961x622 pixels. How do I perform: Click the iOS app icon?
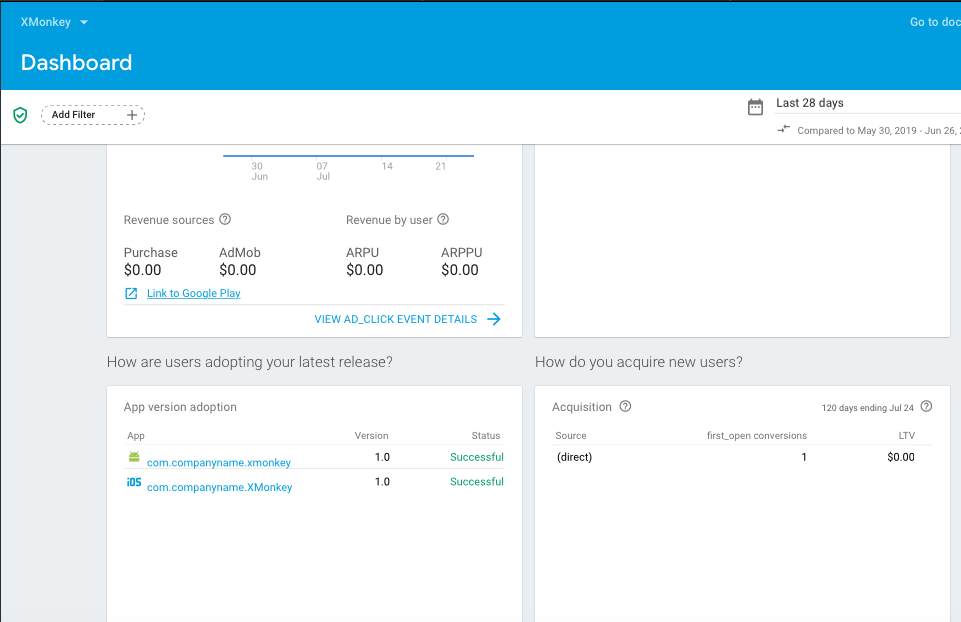134,482
